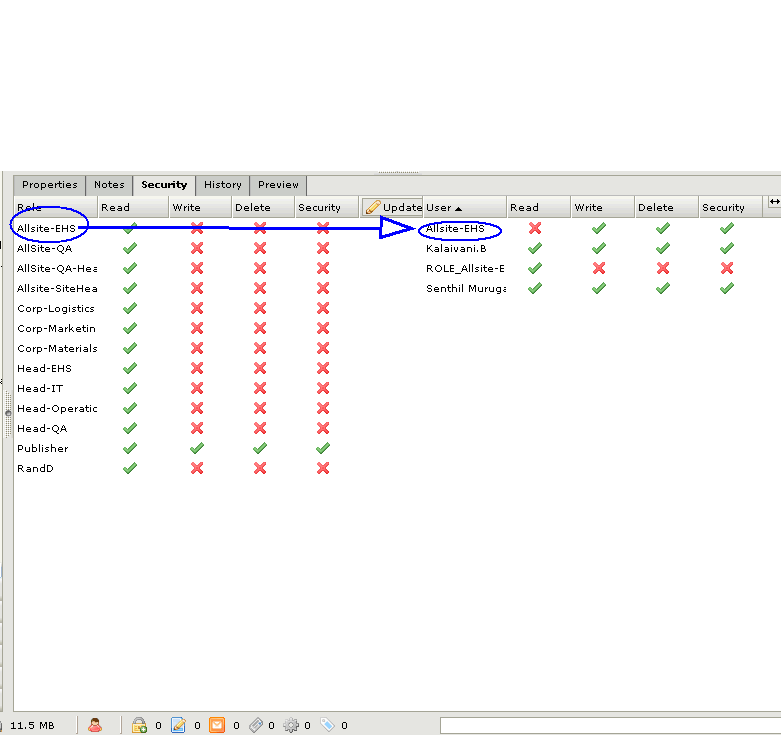This screenshot has width=781, height=735.
Task: Switch to the Properties tab
Action: tap(49, 185)
